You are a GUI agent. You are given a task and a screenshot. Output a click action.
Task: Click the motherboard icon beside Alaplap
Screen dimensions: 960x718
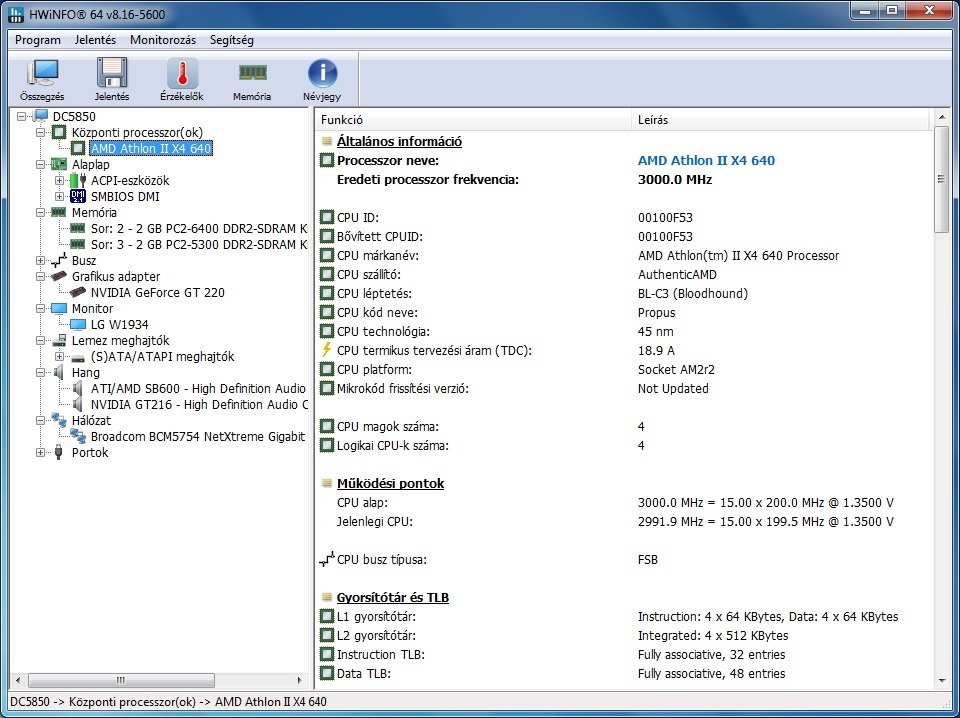[x=59, y=164]
